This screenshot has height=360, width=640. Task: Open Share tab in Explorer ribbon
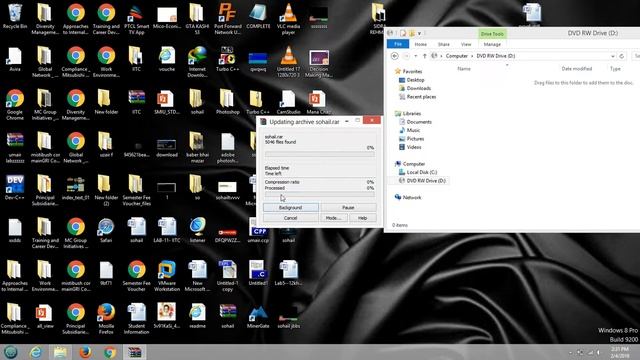pyautogui.click(x=444, y=44)
